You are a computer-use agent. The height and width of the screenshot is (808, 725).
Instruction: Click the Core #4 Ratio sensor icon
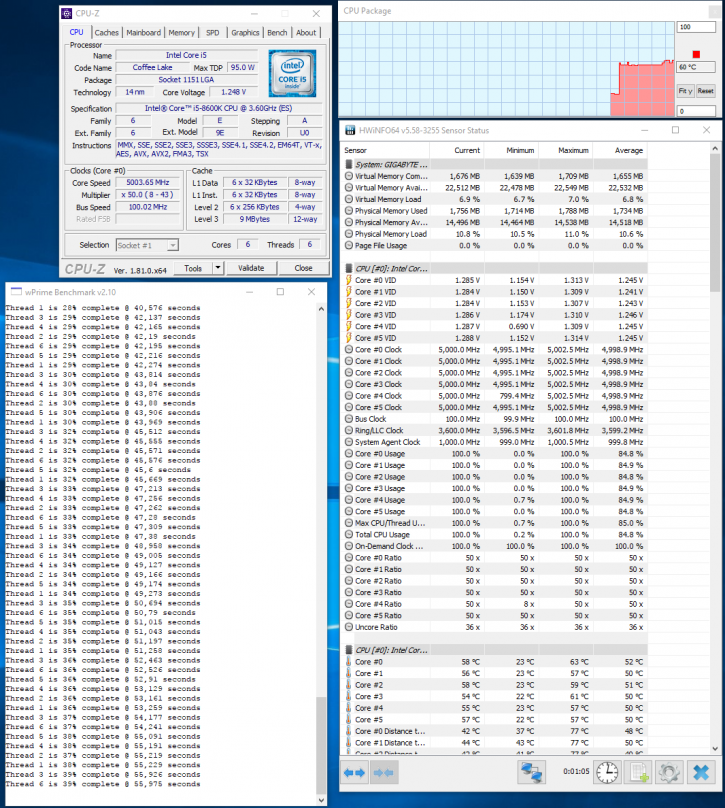(x=349, y=604)
